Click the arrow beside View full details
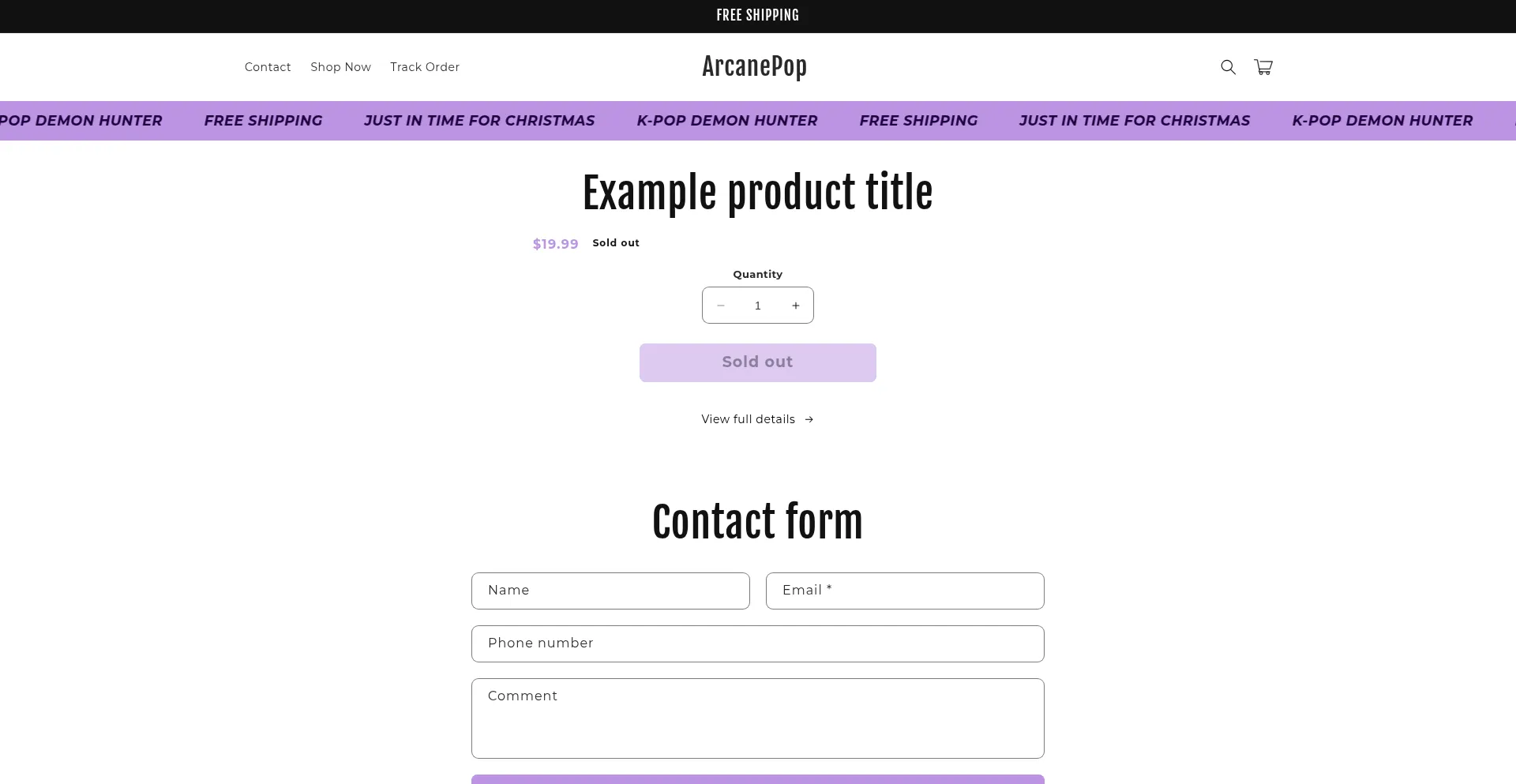 (x=809, y=419)
